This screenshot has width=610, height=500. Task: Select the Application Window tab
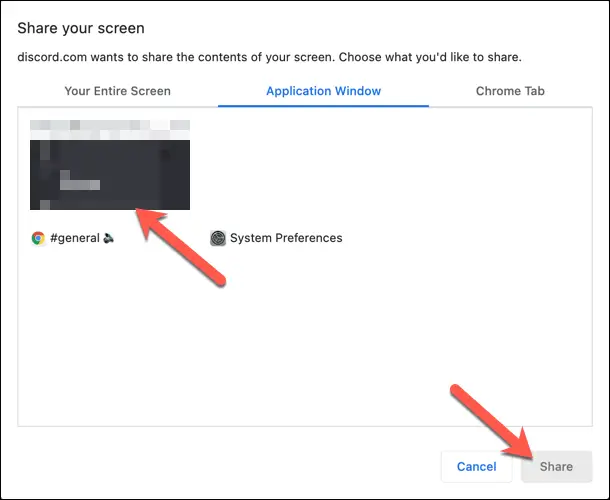click(323, 91)
